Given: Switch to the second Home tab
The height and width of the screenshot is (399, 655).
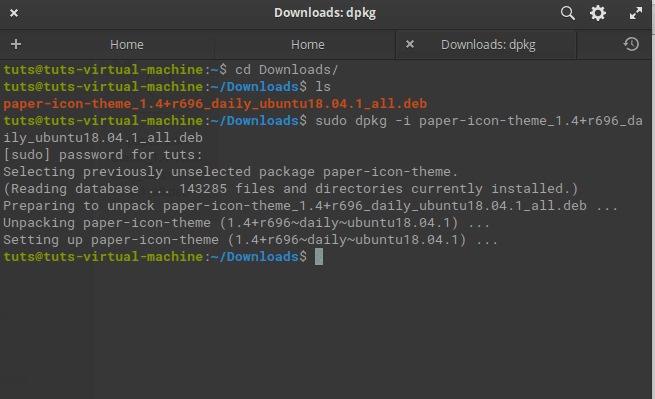Looking at the screenshot, I should [307, 44].
